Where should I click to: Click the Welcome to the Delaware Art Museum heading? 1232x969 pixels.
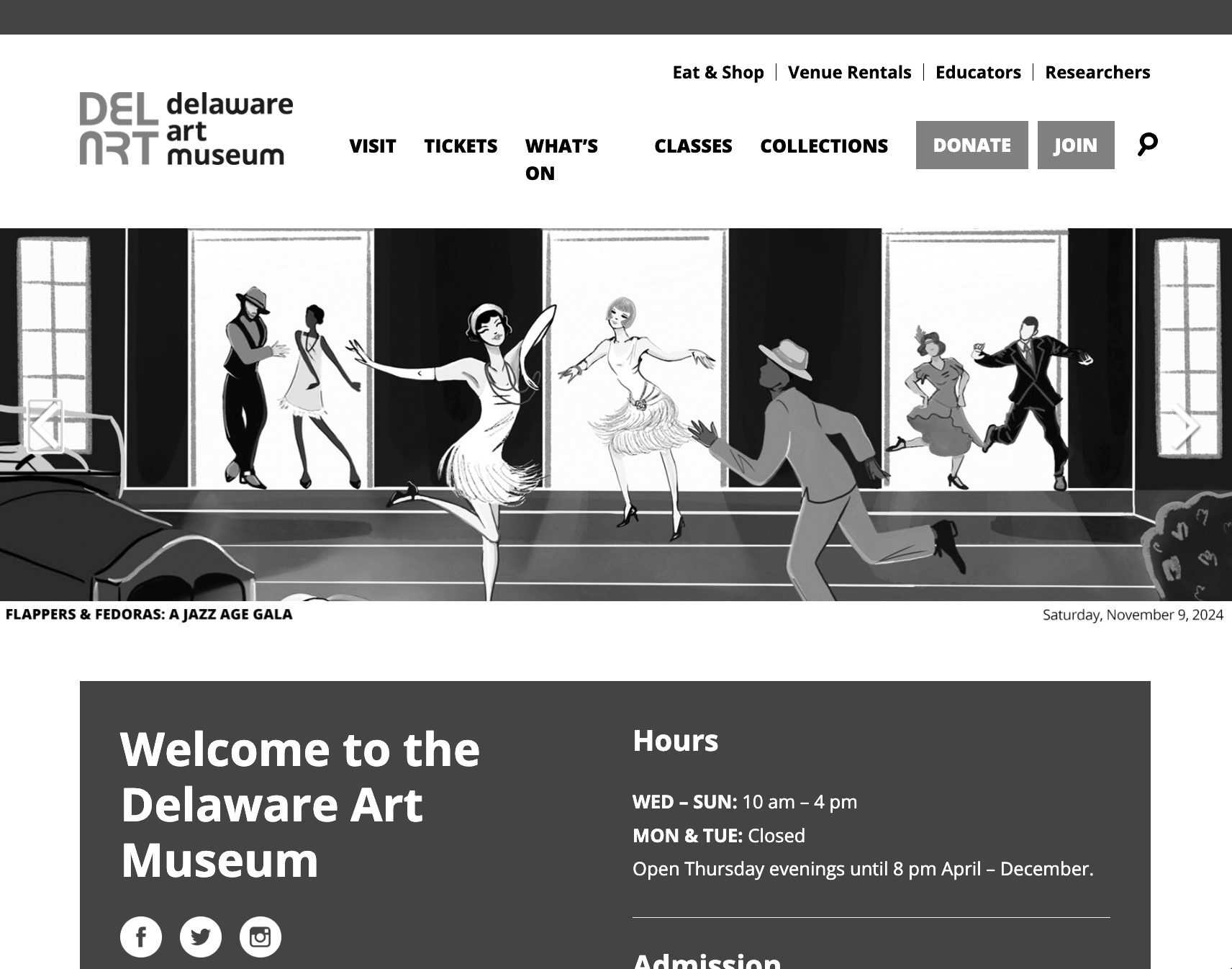pyautogui.click(x=300, y=805)
